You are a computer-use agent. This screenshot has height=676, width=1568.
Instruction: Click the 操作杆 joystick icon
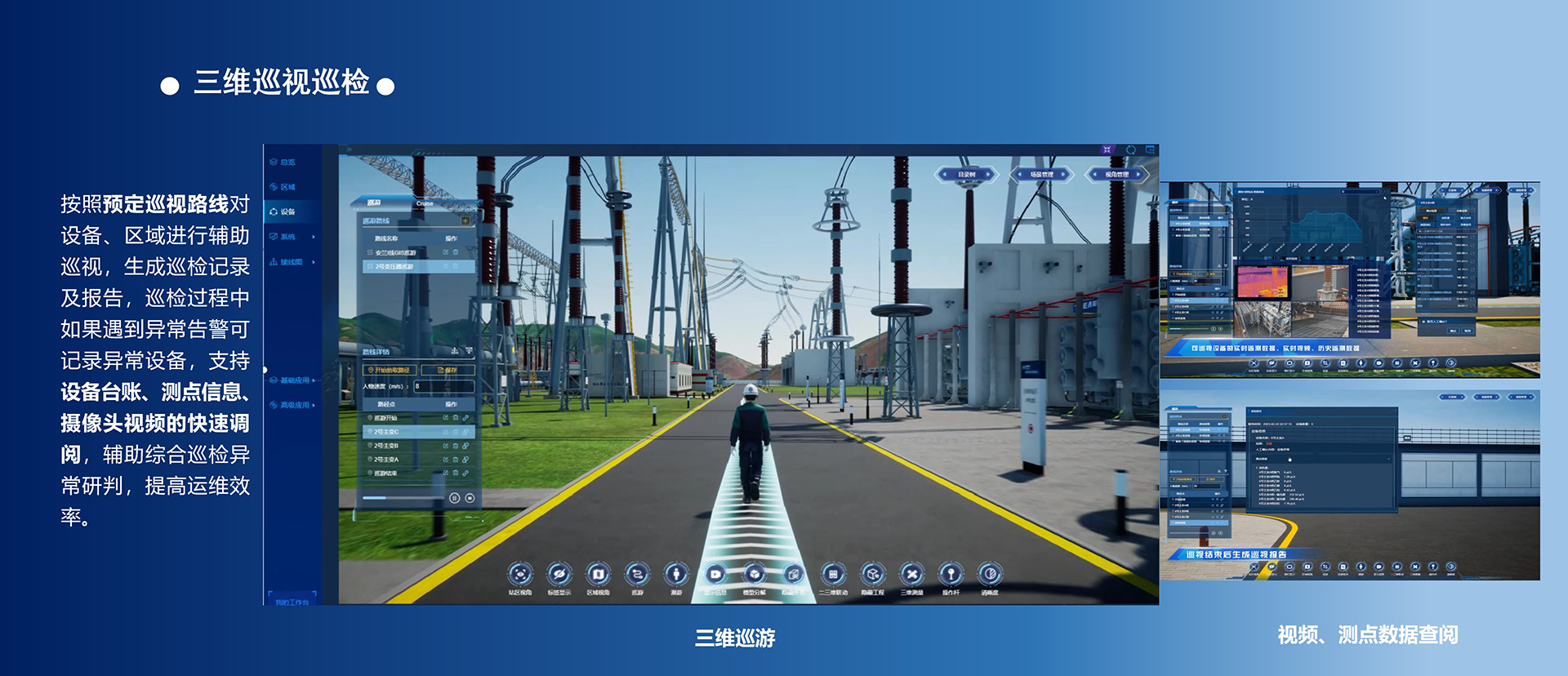pyautogui.click(x=951, y=574)
